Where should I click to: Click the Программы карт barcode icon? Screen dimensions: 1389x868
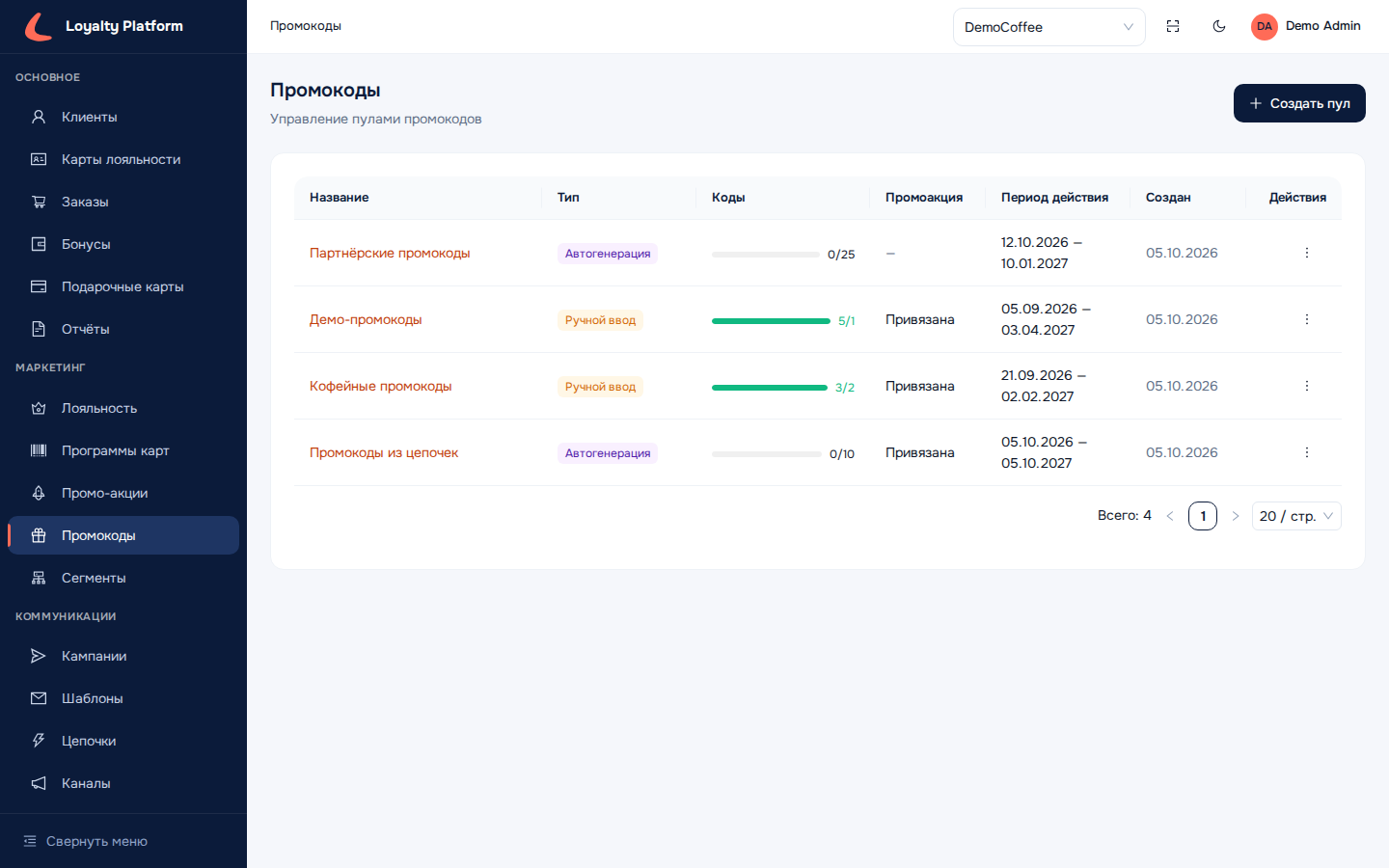point(39,450)
